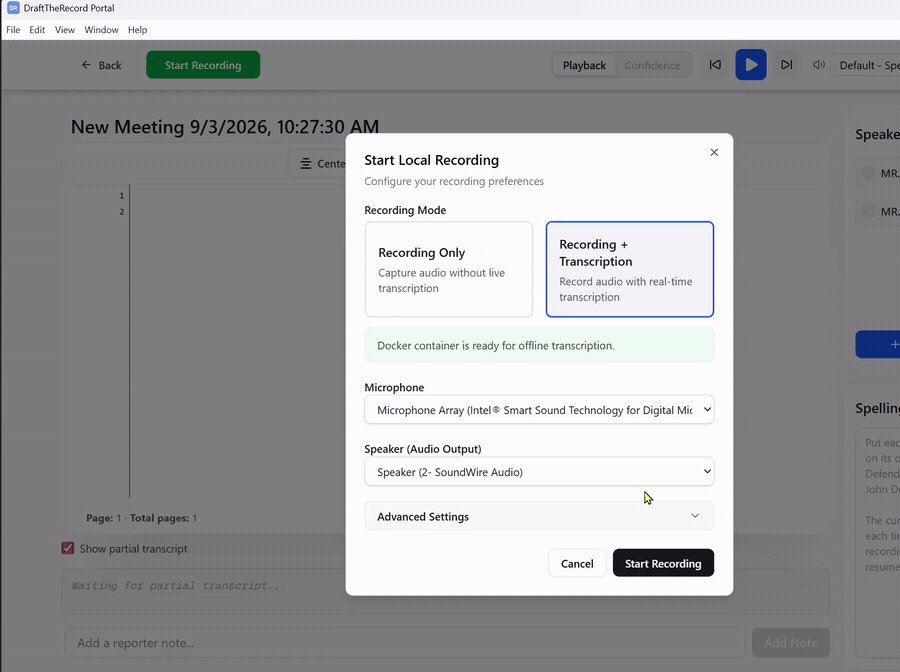The width and height of the screenshot is (900, 672).
Task: Click the Docker container ready message
Action: [539, 345]
